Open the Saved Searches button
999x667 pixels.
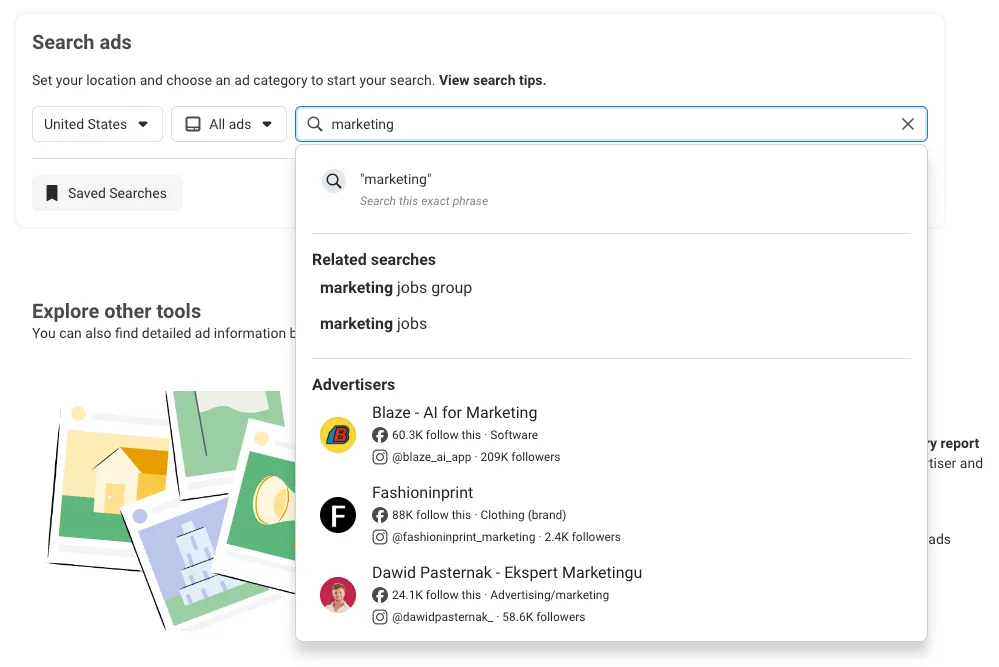click(x=107, y=193)
